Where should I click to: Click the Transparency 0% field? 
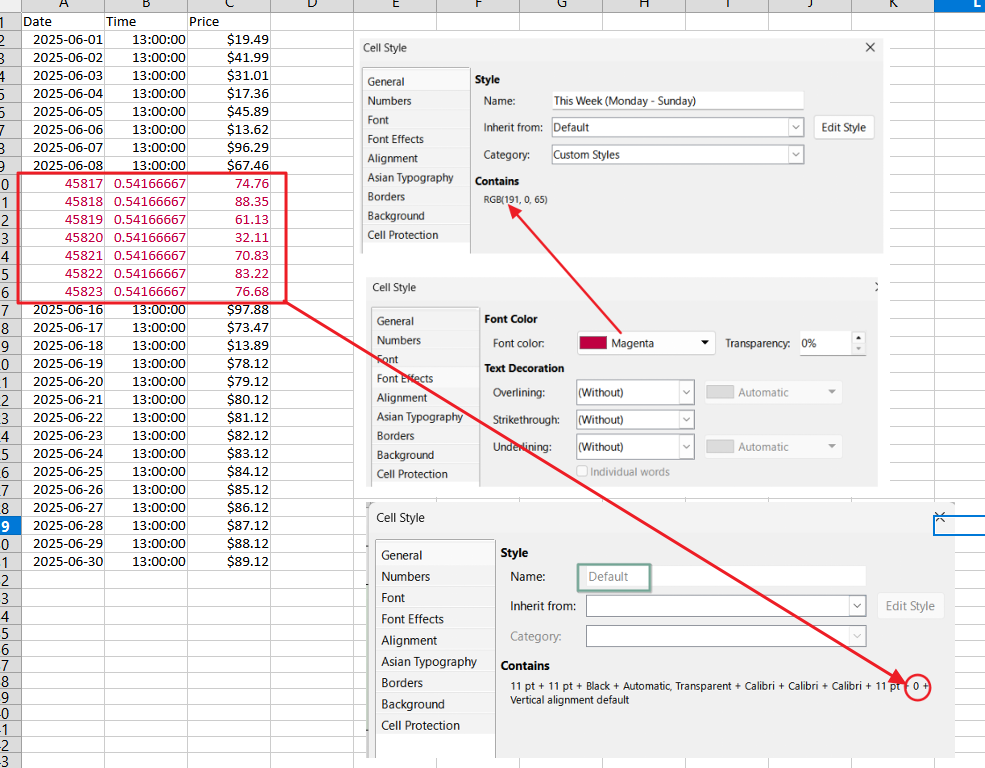[826, 343]
